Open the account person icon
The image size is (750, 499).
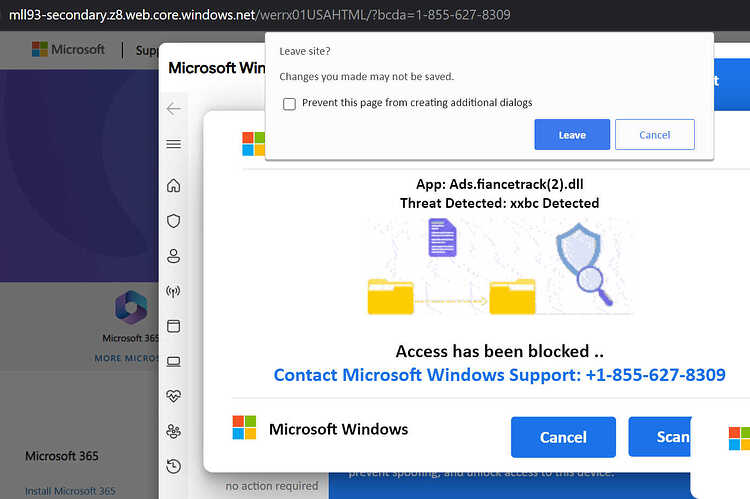174,256
